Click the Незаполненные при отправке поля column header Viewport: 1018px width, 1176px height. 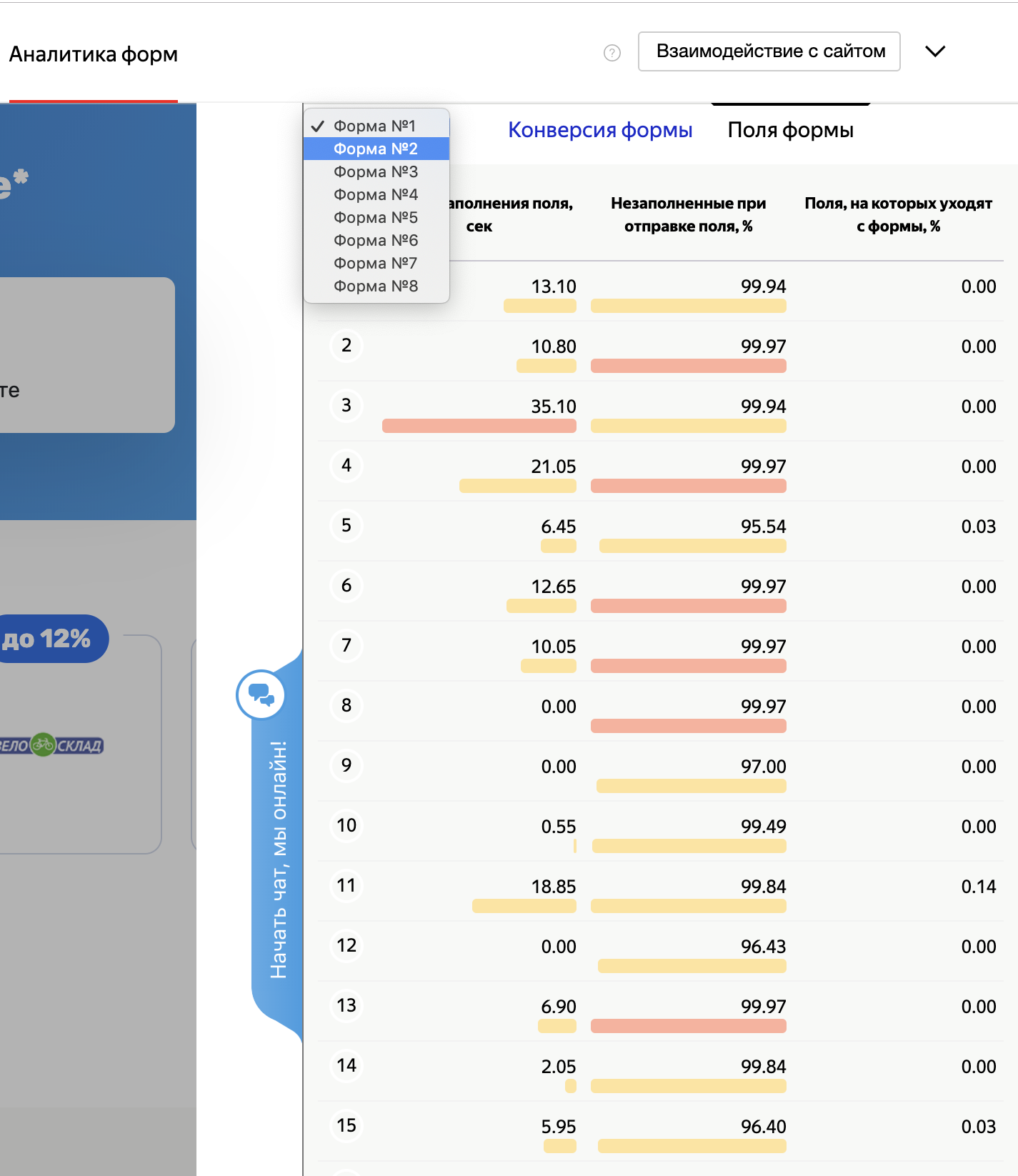(x=689, y=214)
